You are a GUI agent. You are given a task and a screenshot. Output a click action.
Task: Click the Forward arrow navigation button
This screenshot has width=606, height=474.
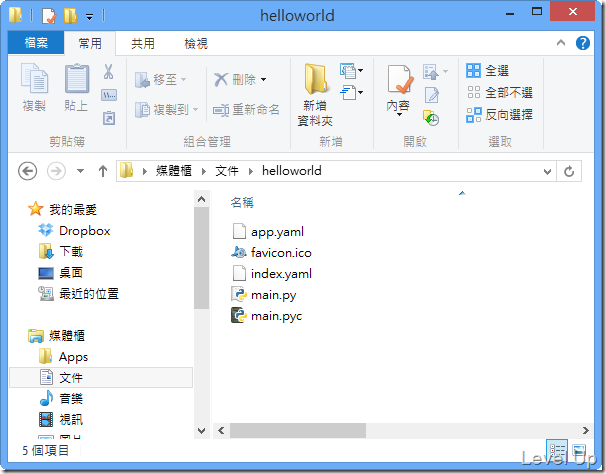(56, 171)
